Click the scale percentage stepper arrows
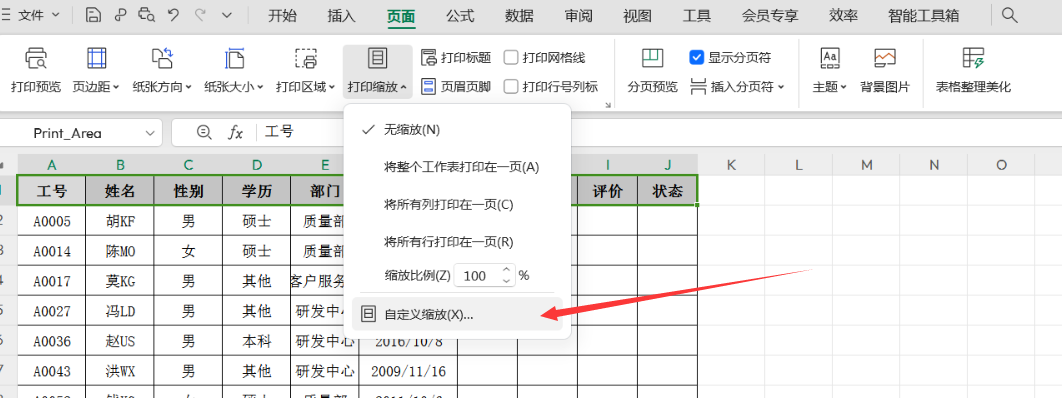Viewport: 1062px width, 398px height. click(x=507, y=275)
